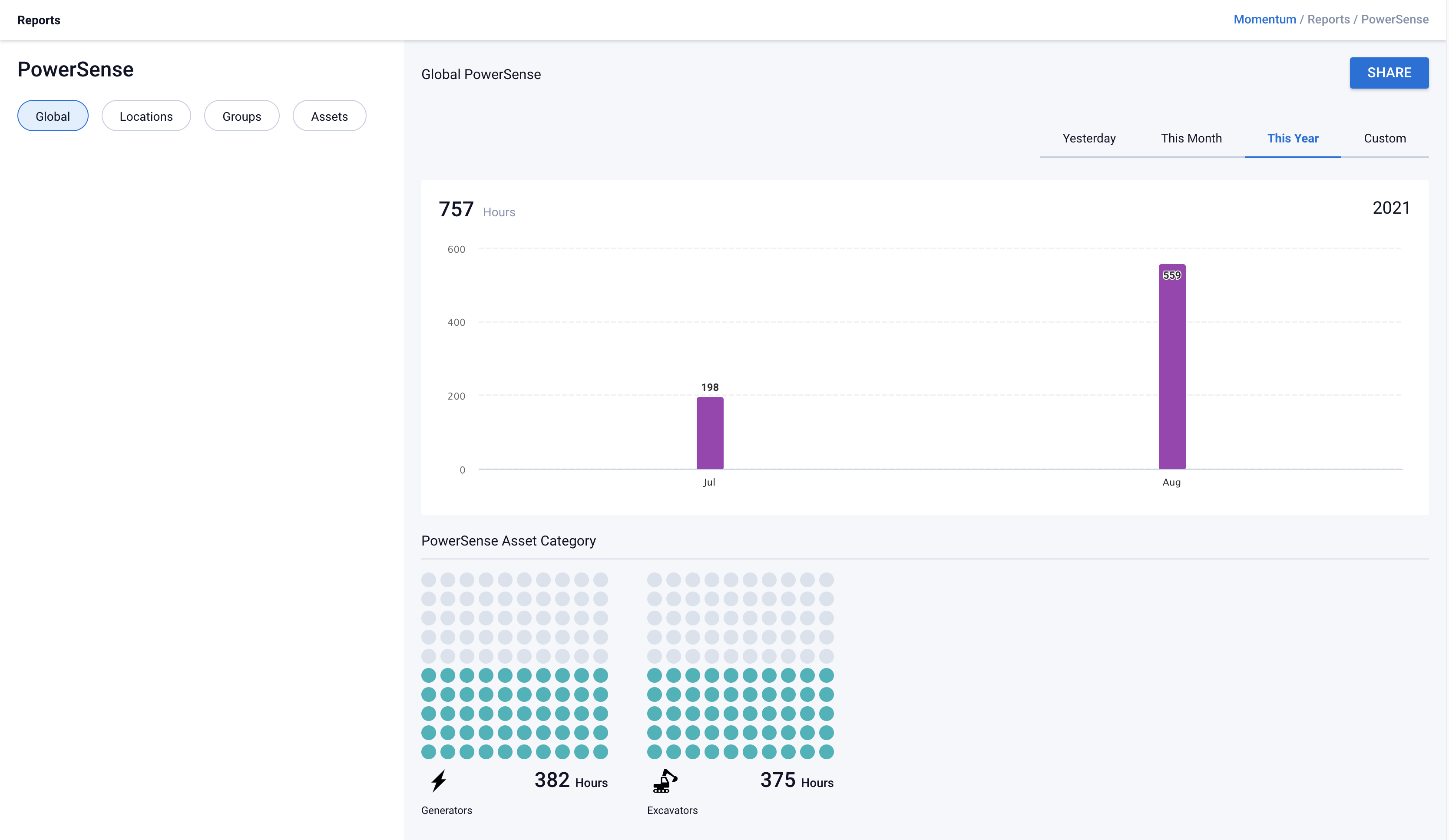Open the Yesterday time range tab
This screenshot has width=1449, height=840.
1088,139
